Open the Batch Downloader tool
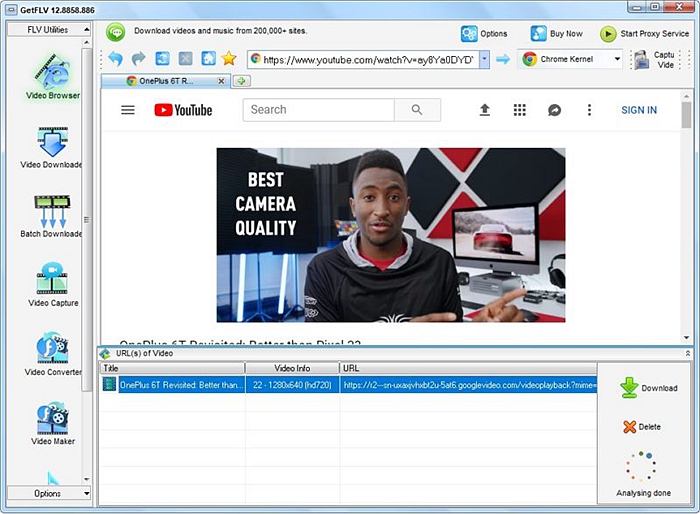This screenshot has height=514, width=700. point(51,216)
